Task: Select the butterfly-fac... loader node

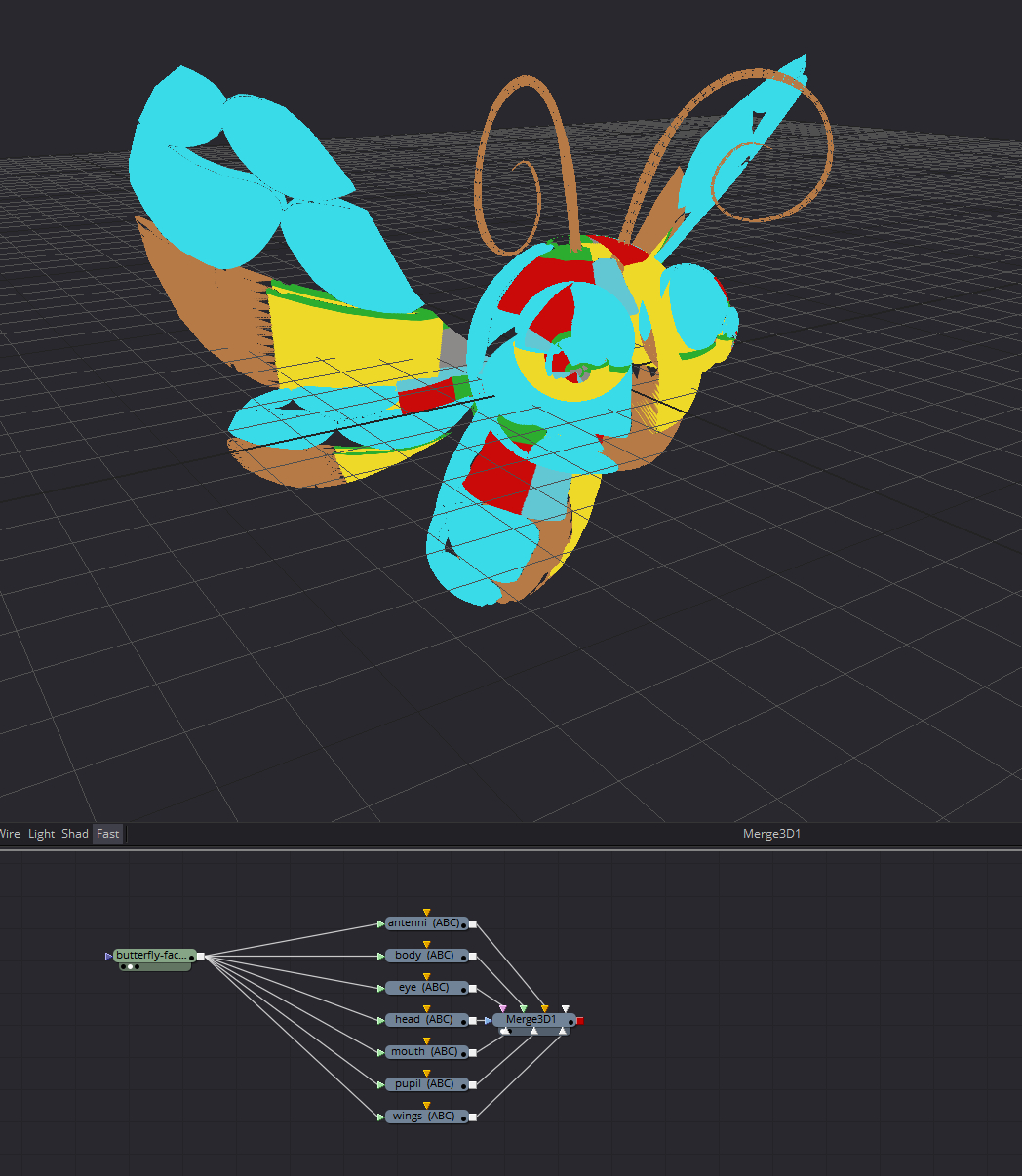Action: [x=154, y=956]
